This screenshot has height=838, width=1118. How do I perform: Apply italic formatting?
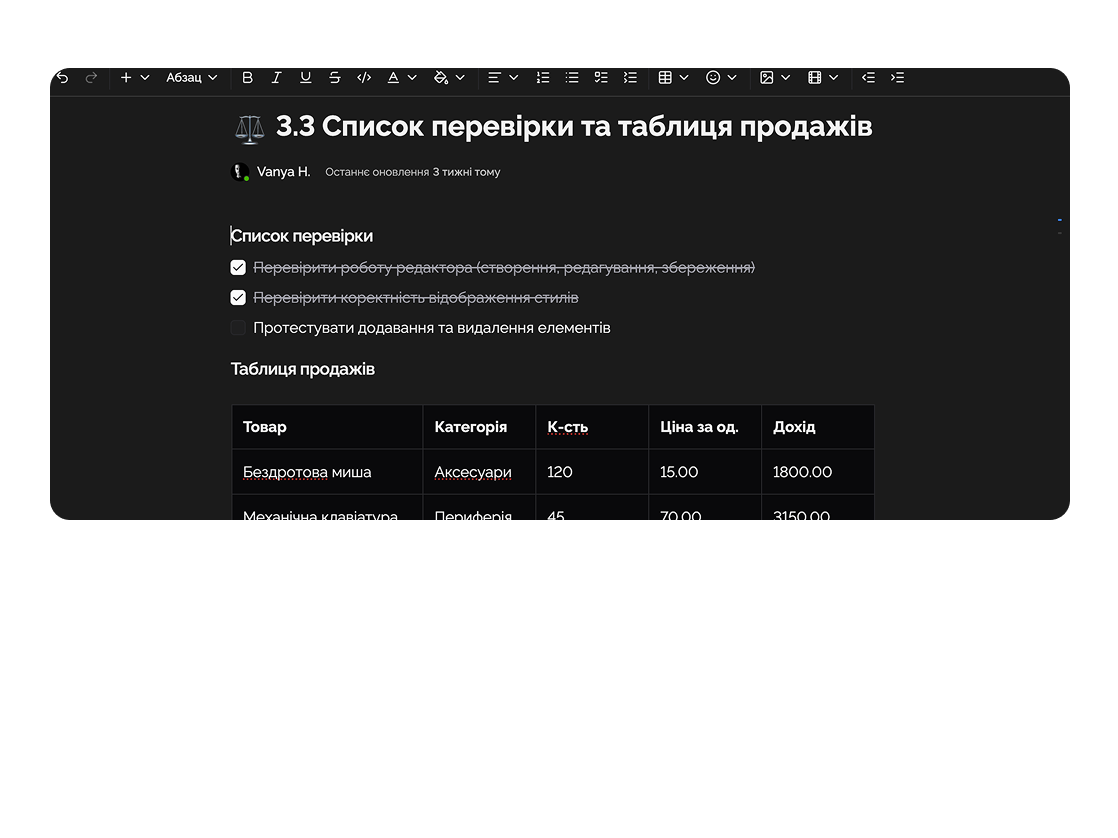click(x=277, y=77)
